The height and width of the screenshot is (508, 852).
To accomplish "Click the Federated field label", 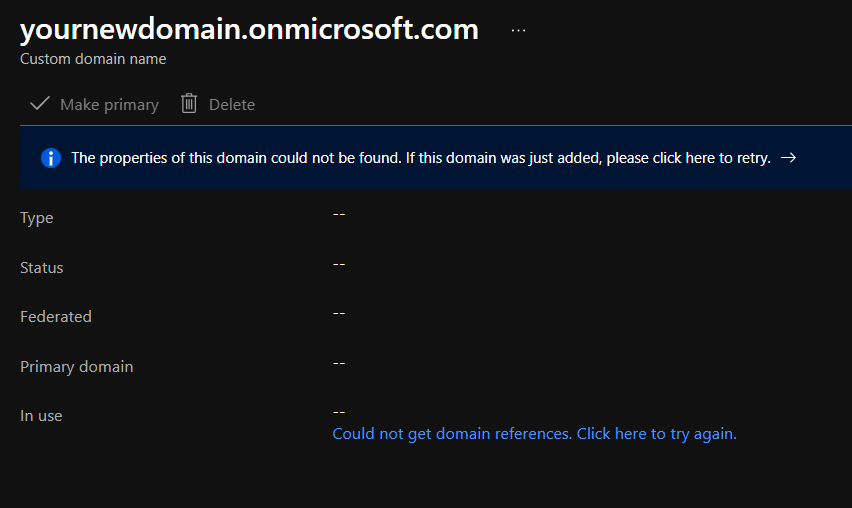I will coord(56,317).
